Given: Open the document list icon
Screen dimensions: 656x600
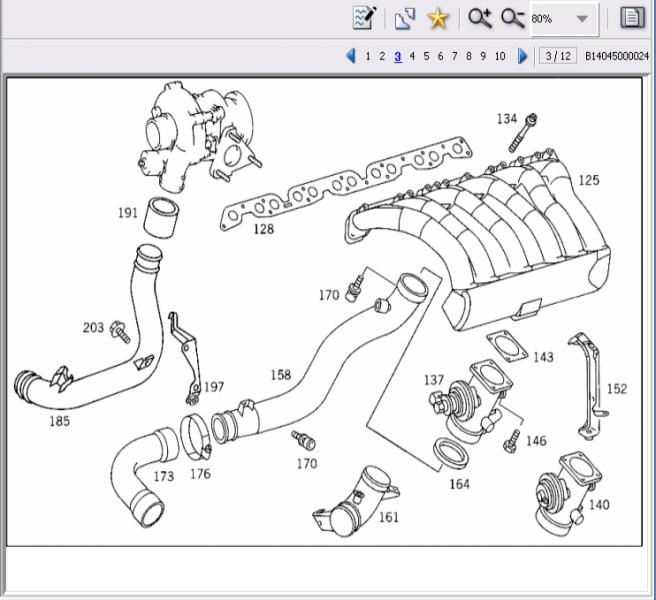Looking at the screenshot, I should coord(631,18).
